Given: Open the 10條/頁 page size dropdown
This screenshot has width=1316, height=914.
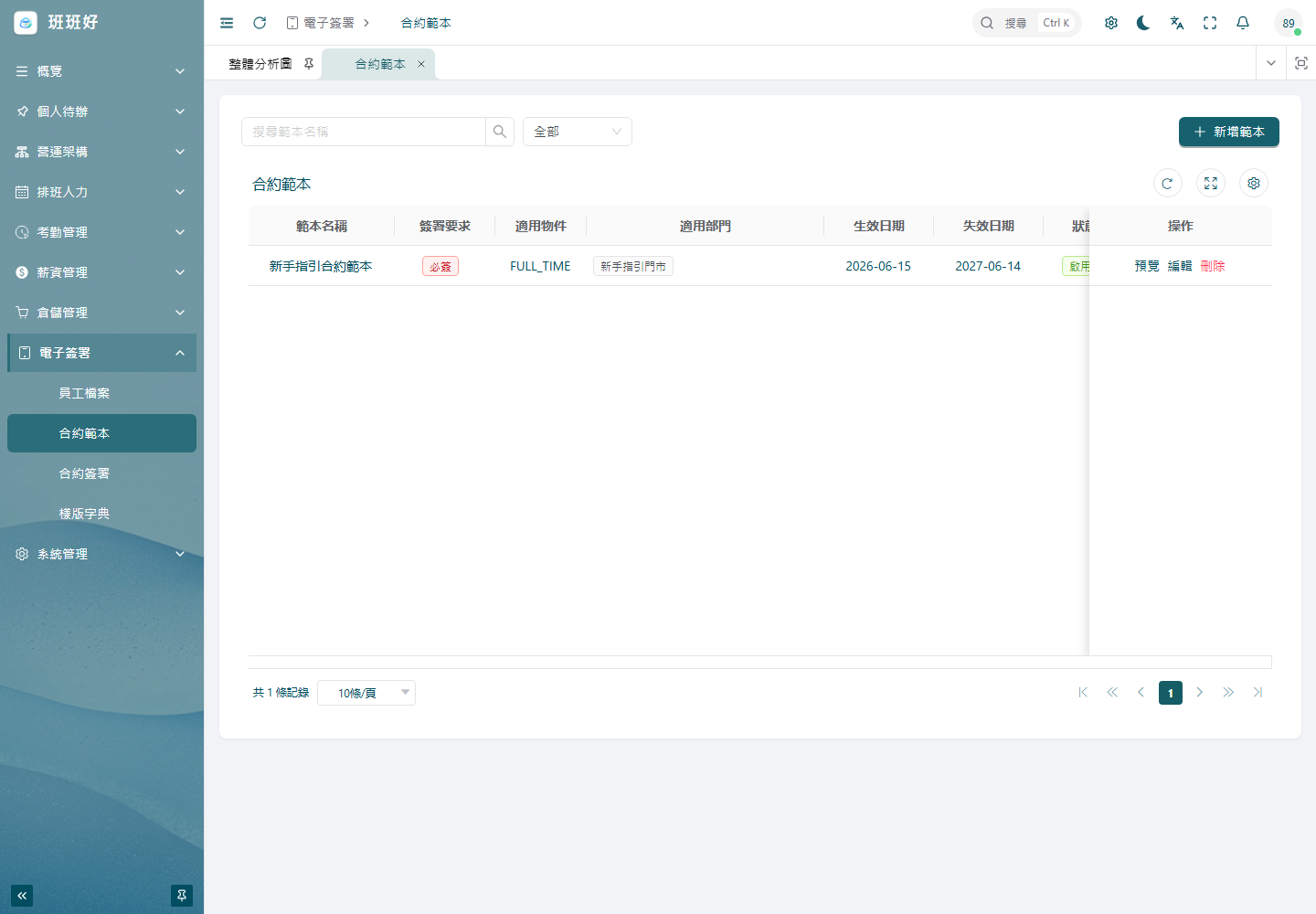Looking at the screenshot, I should point(366,693).
